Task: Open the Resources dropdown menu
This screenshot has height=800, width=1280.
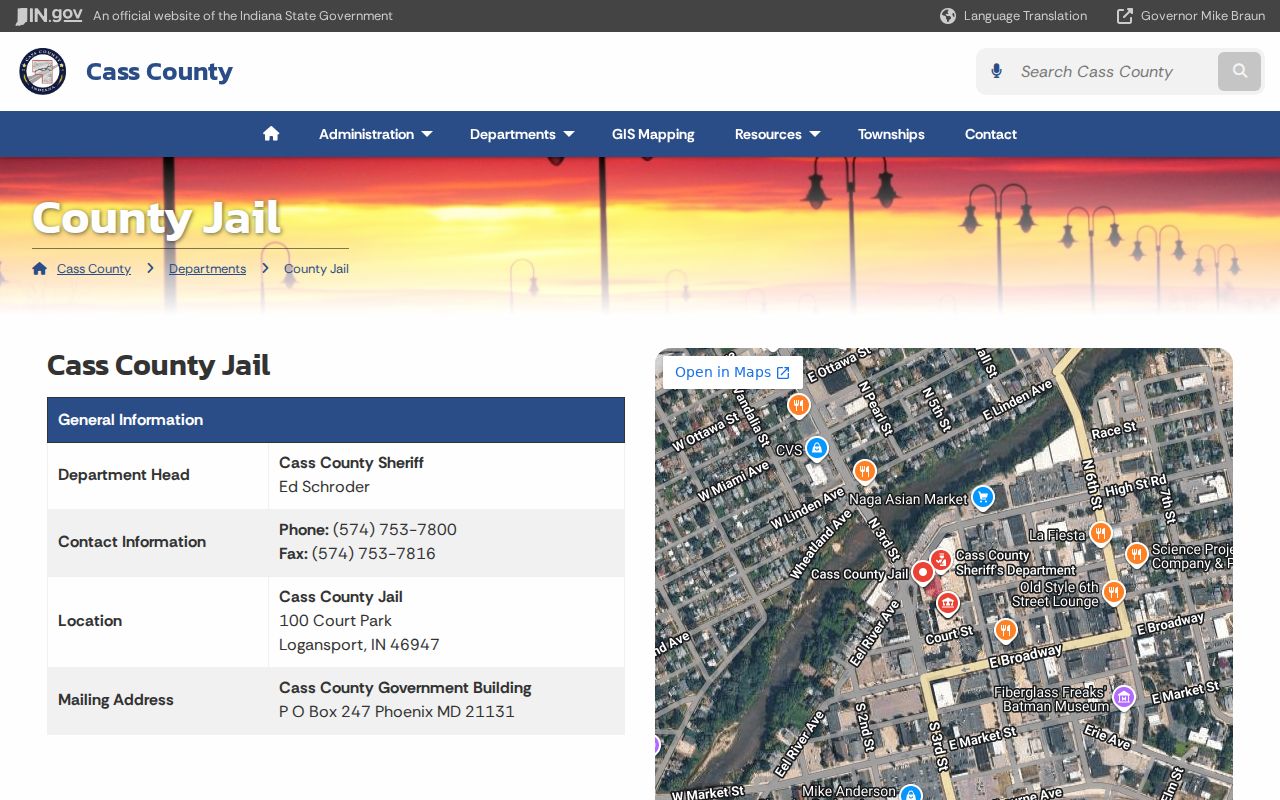Action: click(777, 134)
